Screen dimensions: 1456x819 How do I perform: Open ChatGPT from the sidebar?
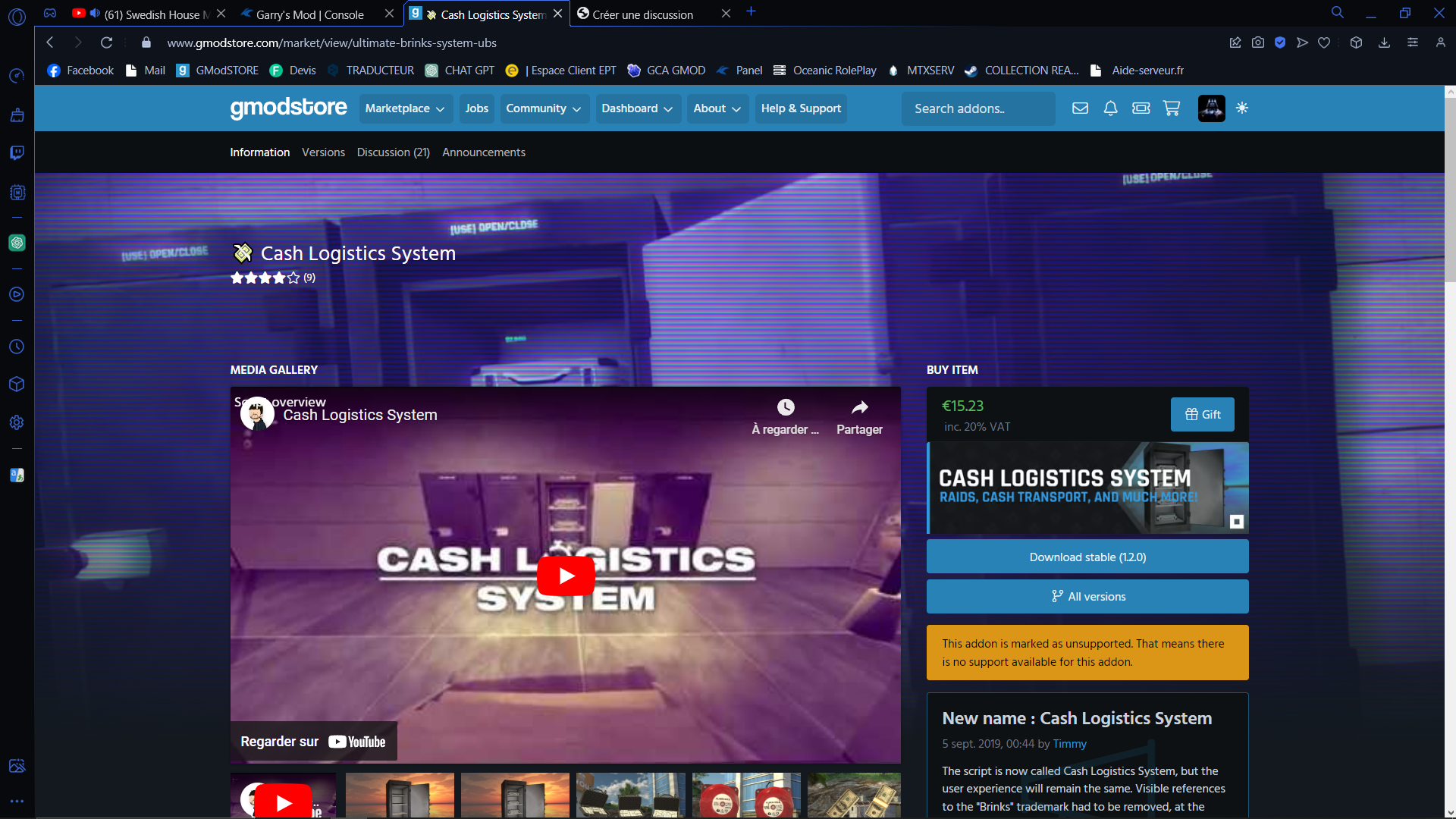pos(17,243)
